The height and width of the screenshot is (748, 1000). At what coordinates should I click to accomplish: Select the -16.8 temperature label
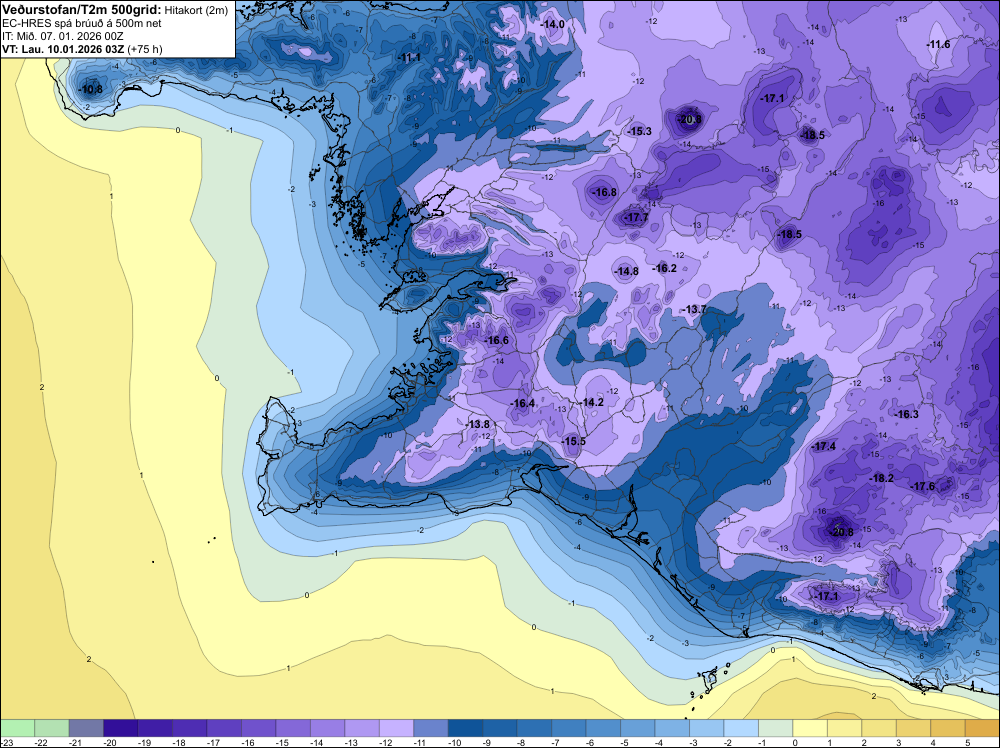point(605,192)
